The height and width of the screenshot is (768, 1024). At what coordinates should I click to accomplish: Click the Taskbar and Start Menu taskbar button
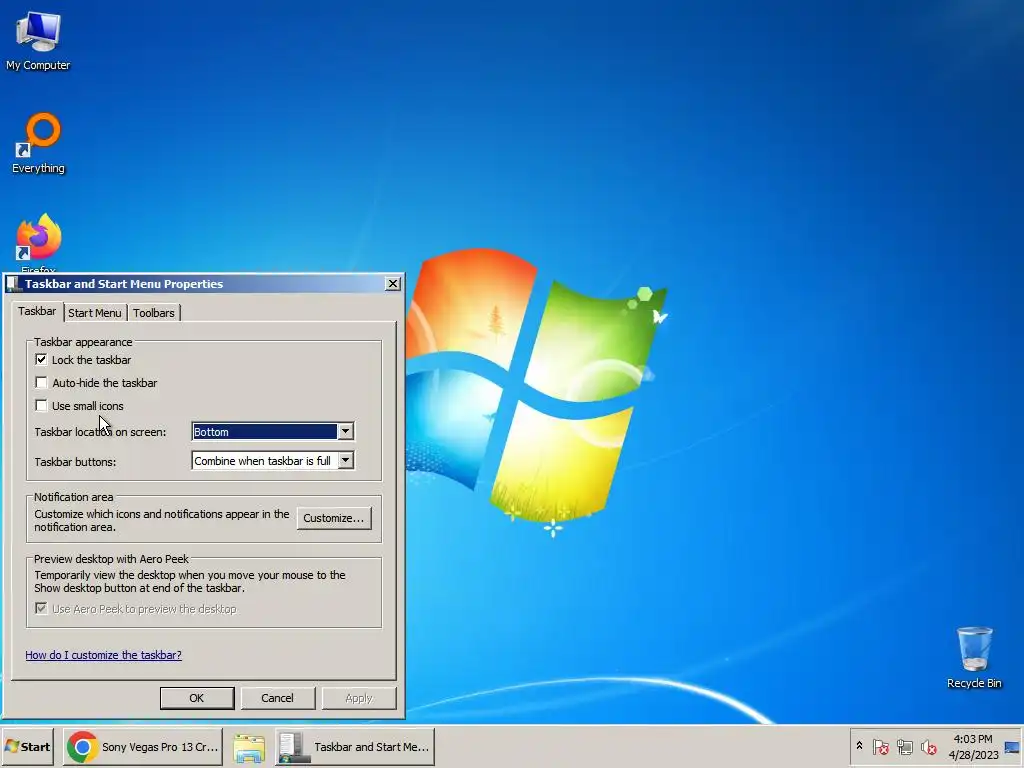pos(355,746)
